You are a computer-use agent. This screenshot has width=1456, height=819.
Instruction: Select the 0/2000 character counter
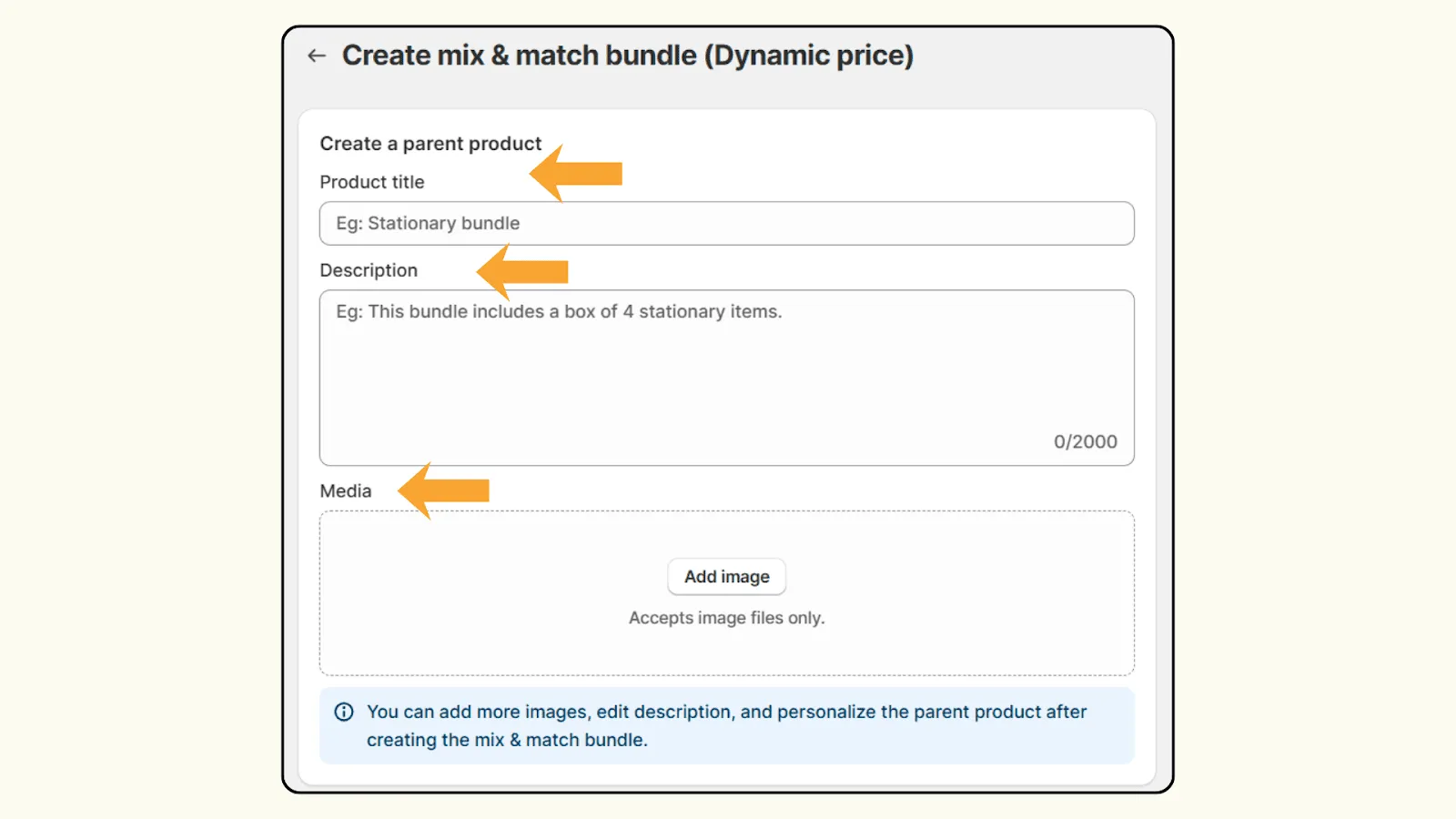pos(1085,441)
